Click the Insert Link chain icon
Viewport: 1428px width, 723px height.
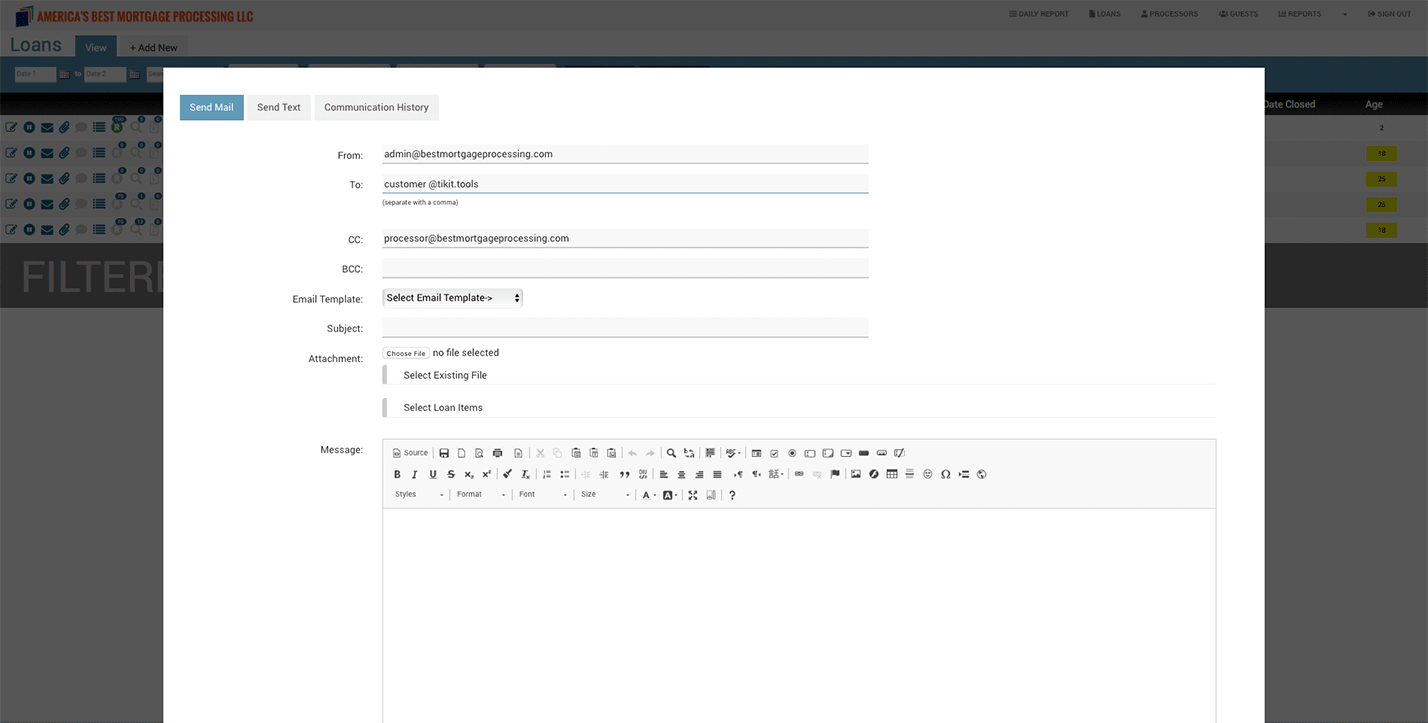click(x=799, y=474)
